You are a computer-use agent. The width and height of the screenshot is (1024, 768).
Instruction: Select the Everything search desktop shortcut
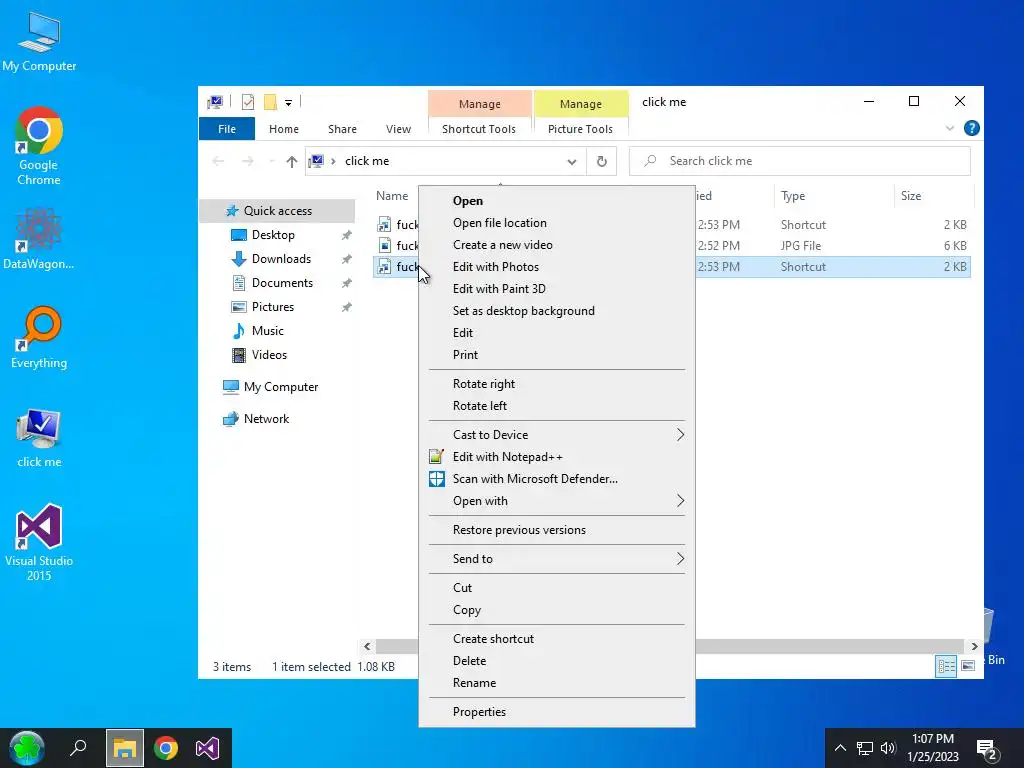click(x=39, y=338)
